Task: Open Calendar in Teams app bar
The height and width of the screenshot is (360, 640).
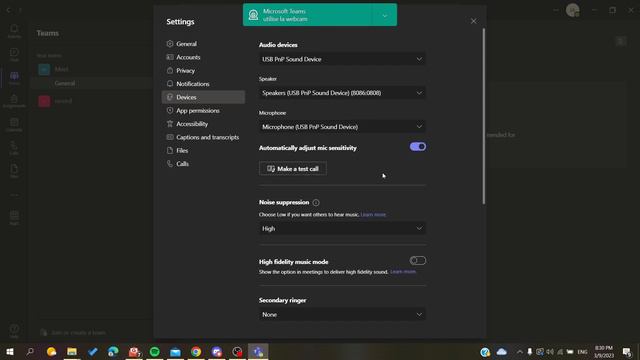Action: [x=14, y=124]
